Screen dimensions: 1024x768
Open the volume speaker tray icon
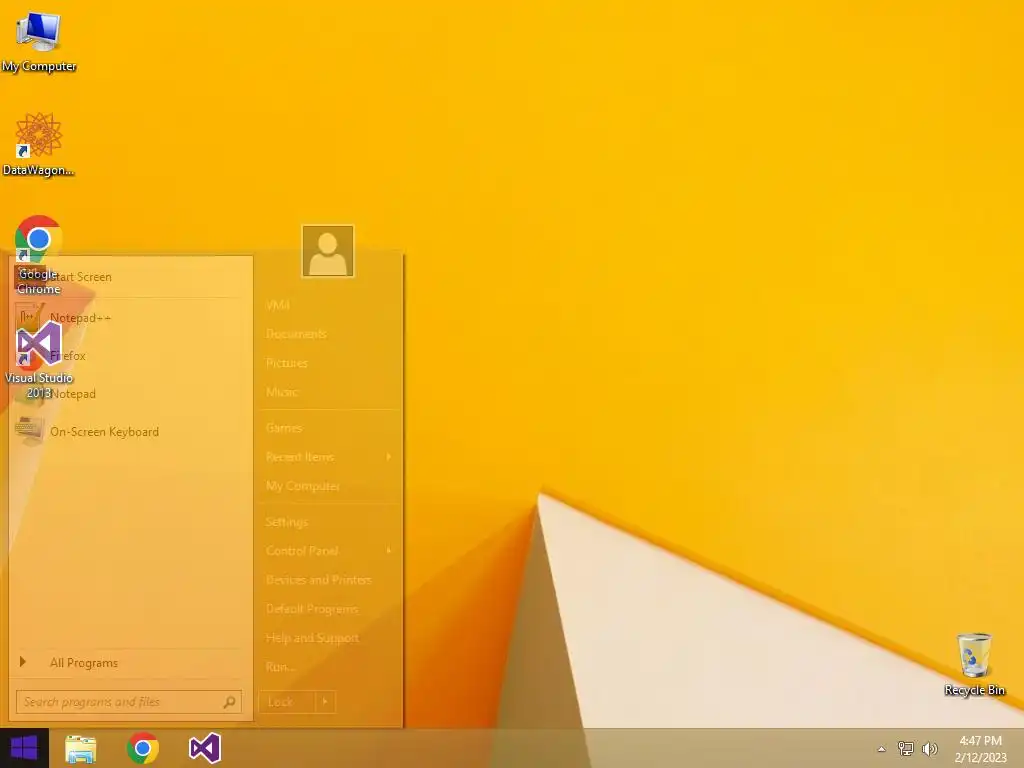(x=930, y=748)
